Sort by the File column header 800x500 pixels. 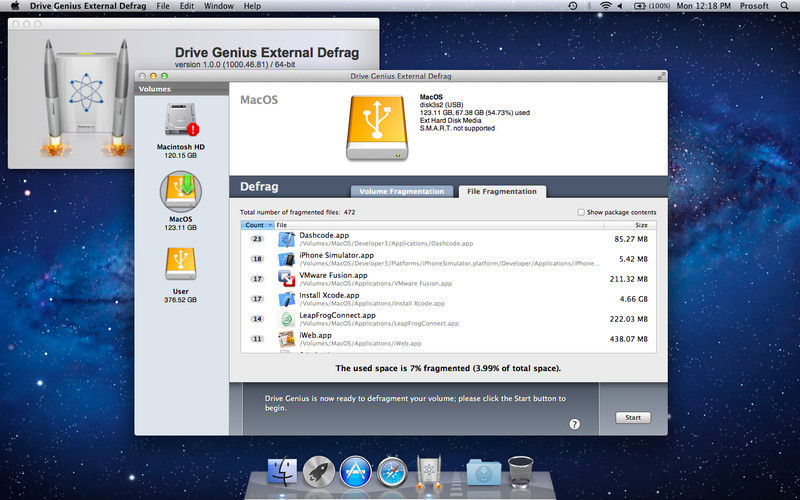click(x=439, y=225)
